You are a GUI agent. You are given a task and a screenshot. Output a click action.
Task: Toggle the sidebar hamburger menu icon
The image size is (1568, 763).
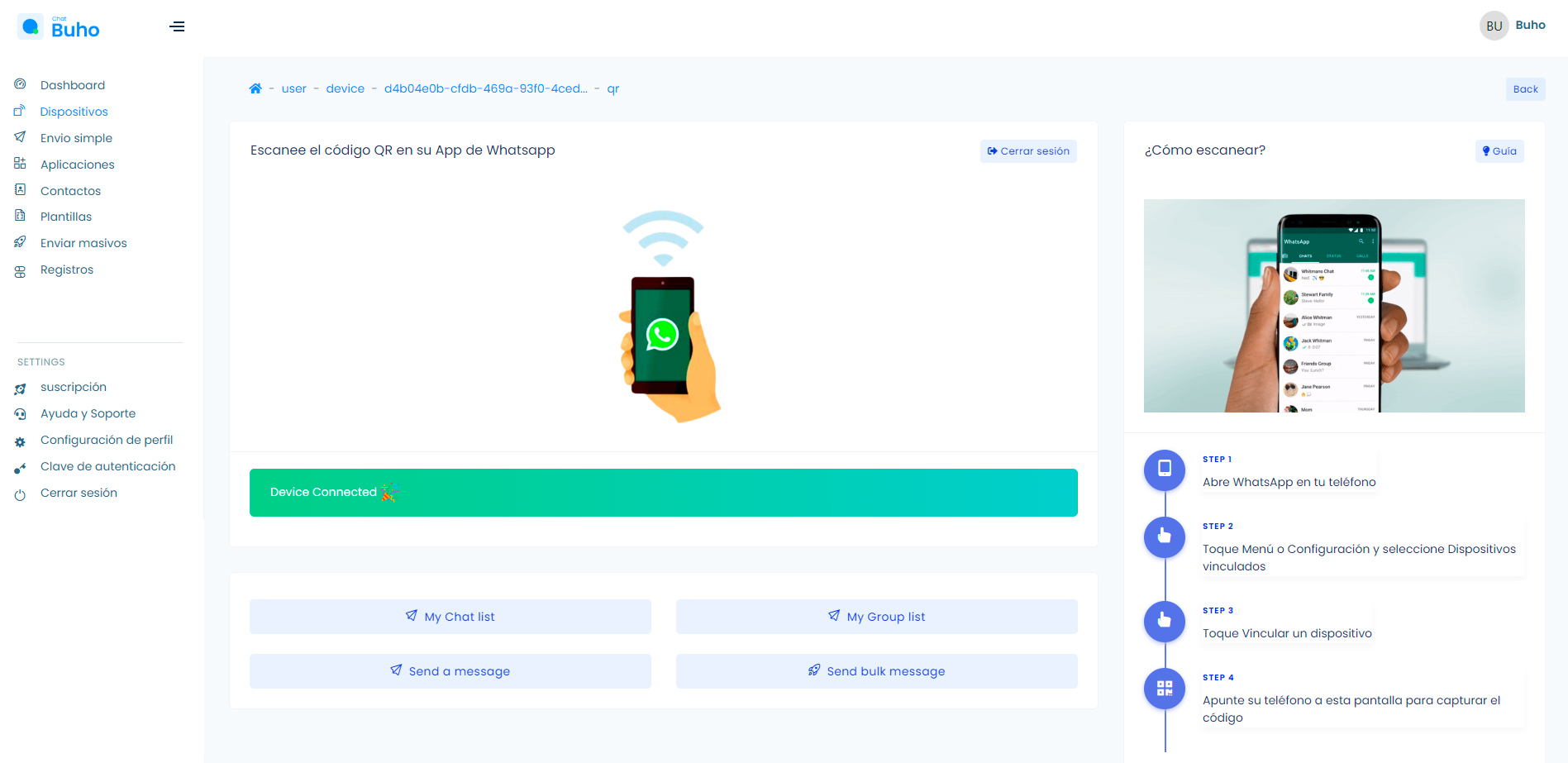point(177,26)
